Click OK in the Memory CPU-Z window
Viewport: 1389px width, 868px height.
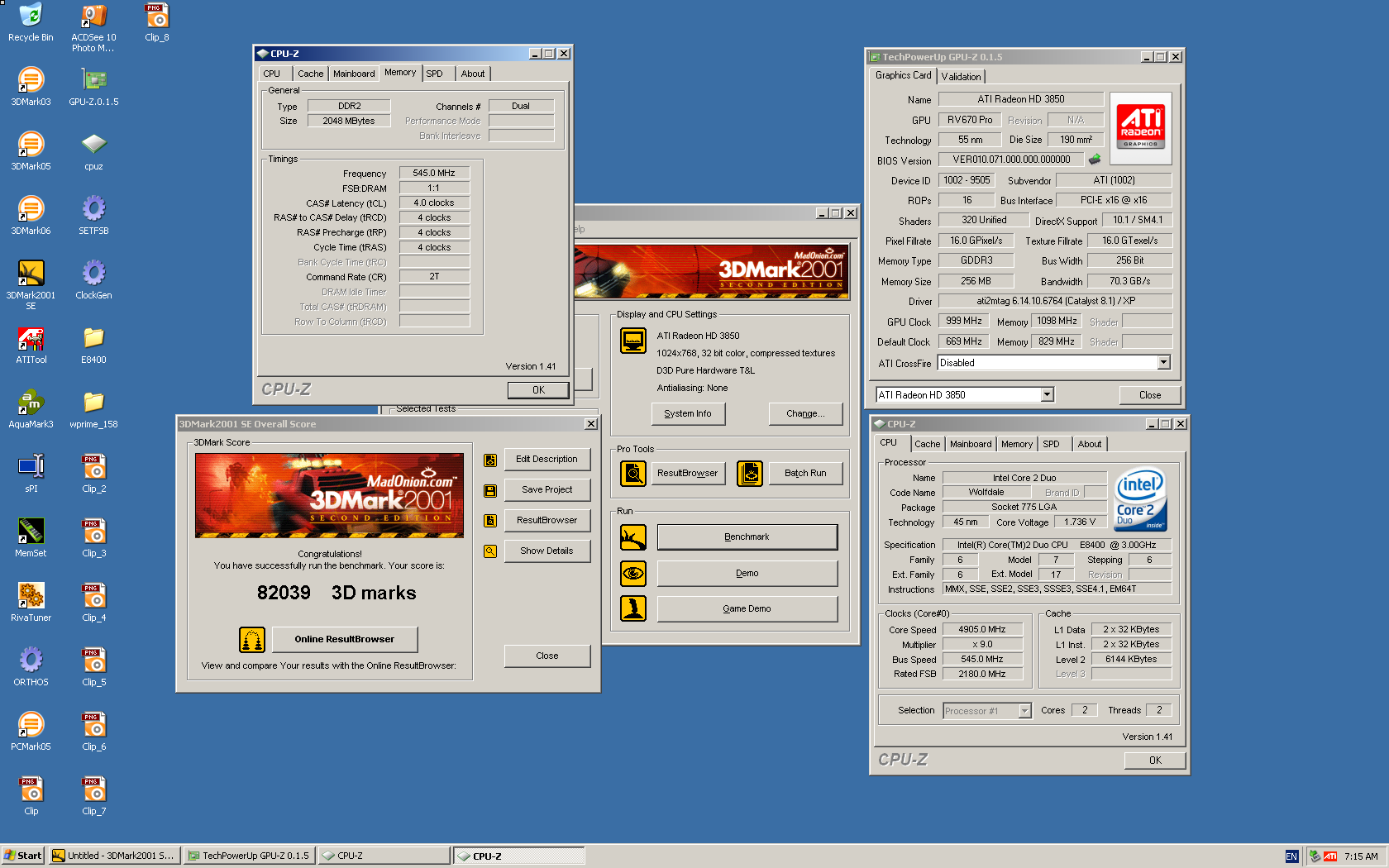tap(538, 390)
